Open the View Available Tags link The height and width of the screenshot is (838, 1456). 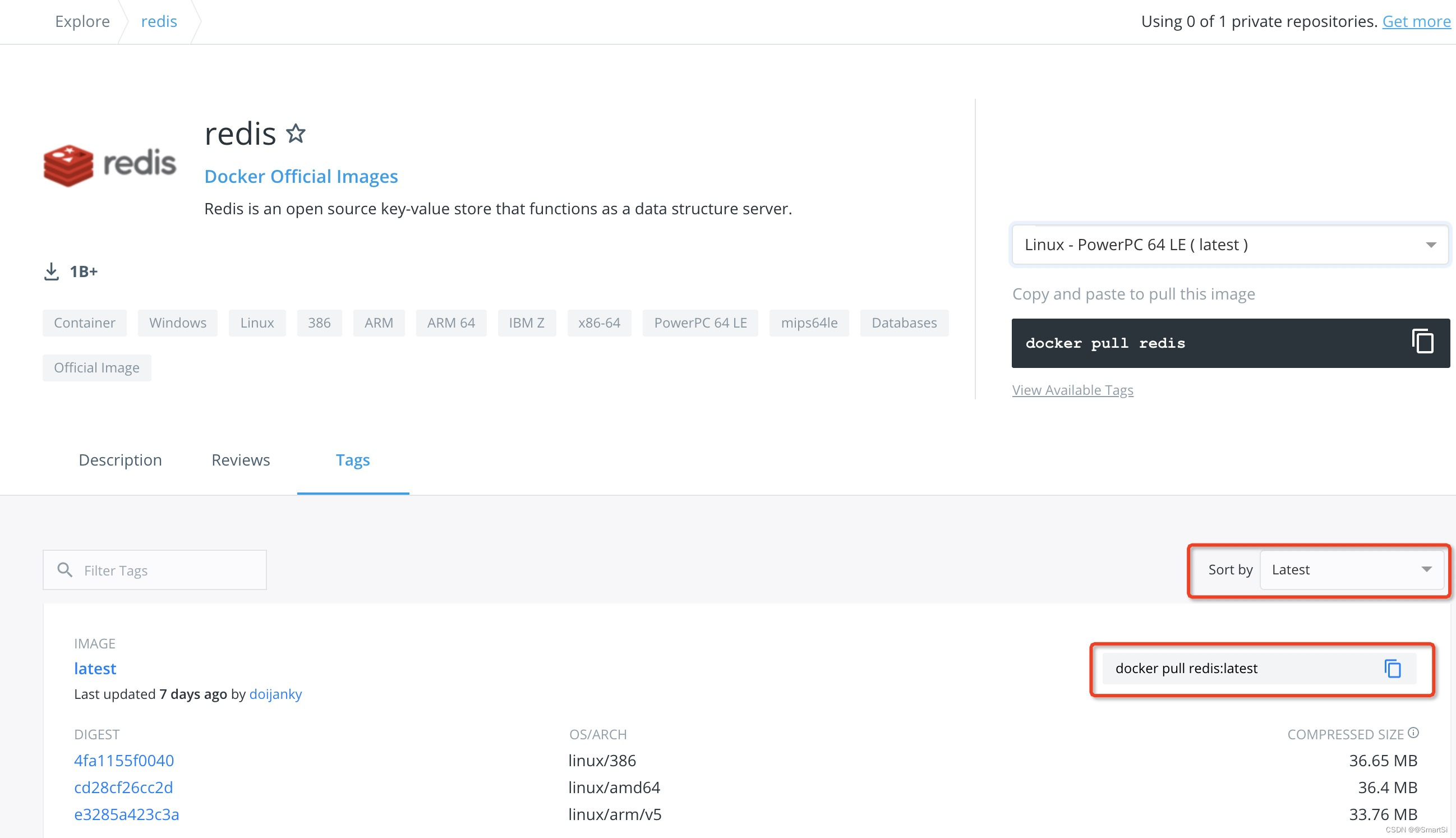click(x=1072, y=390)
